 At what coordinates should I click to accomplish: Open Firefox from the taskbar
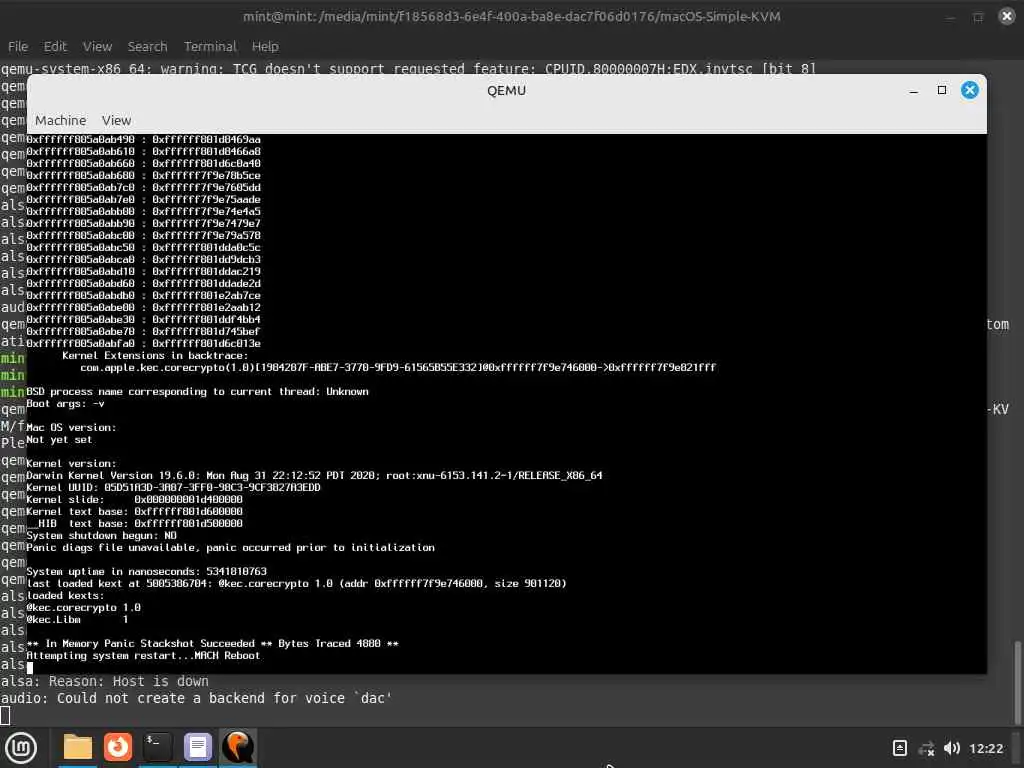(x=118, y=747)
